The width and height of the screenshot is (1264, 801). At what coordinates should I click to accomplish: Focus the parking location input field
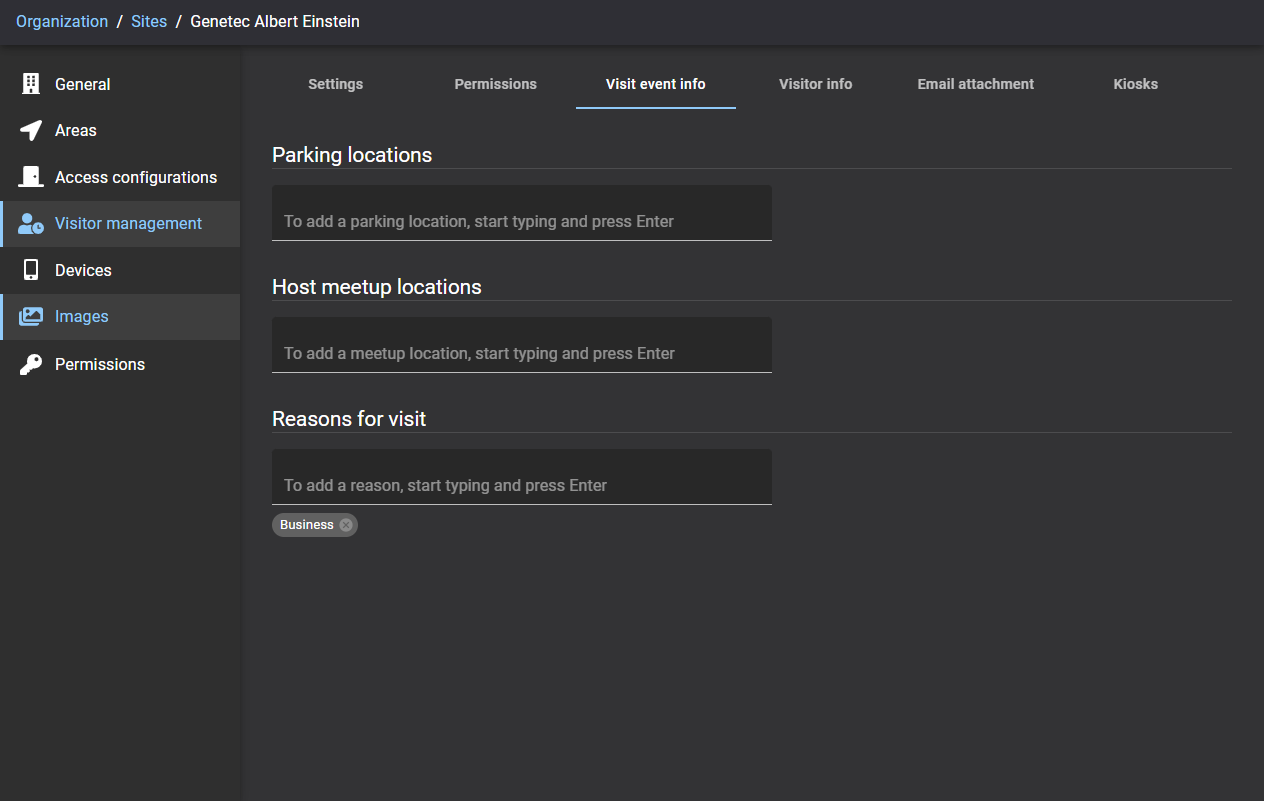(x=521, y=212)
